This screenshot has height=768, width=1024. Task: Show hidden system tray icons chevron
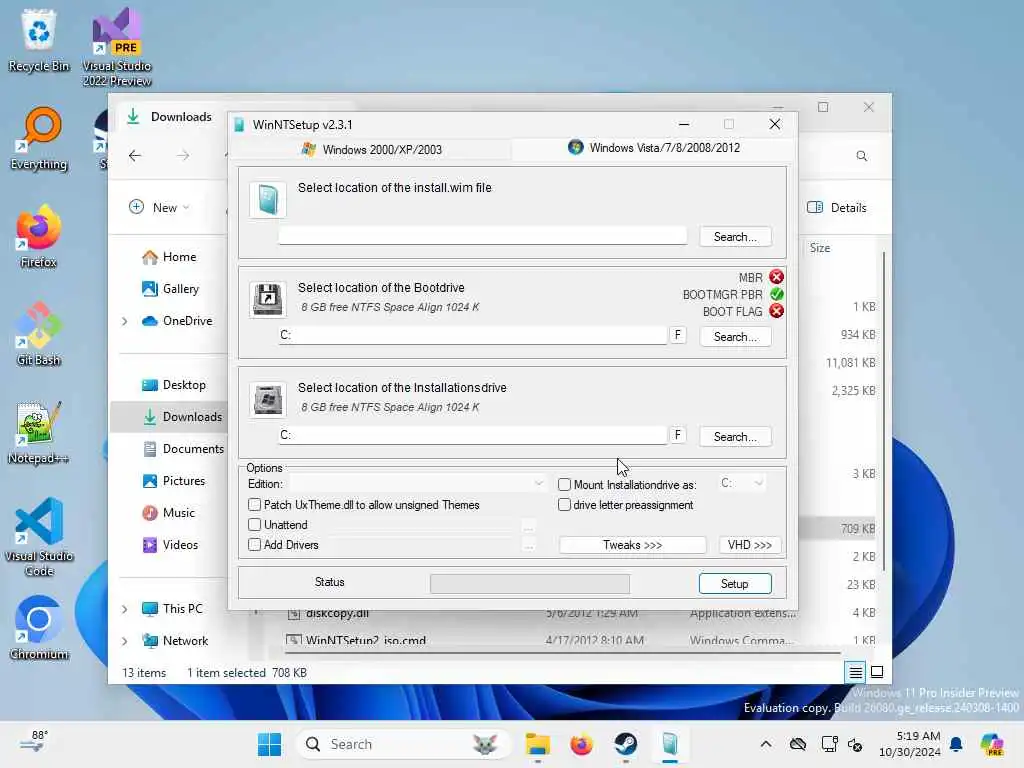766,744
